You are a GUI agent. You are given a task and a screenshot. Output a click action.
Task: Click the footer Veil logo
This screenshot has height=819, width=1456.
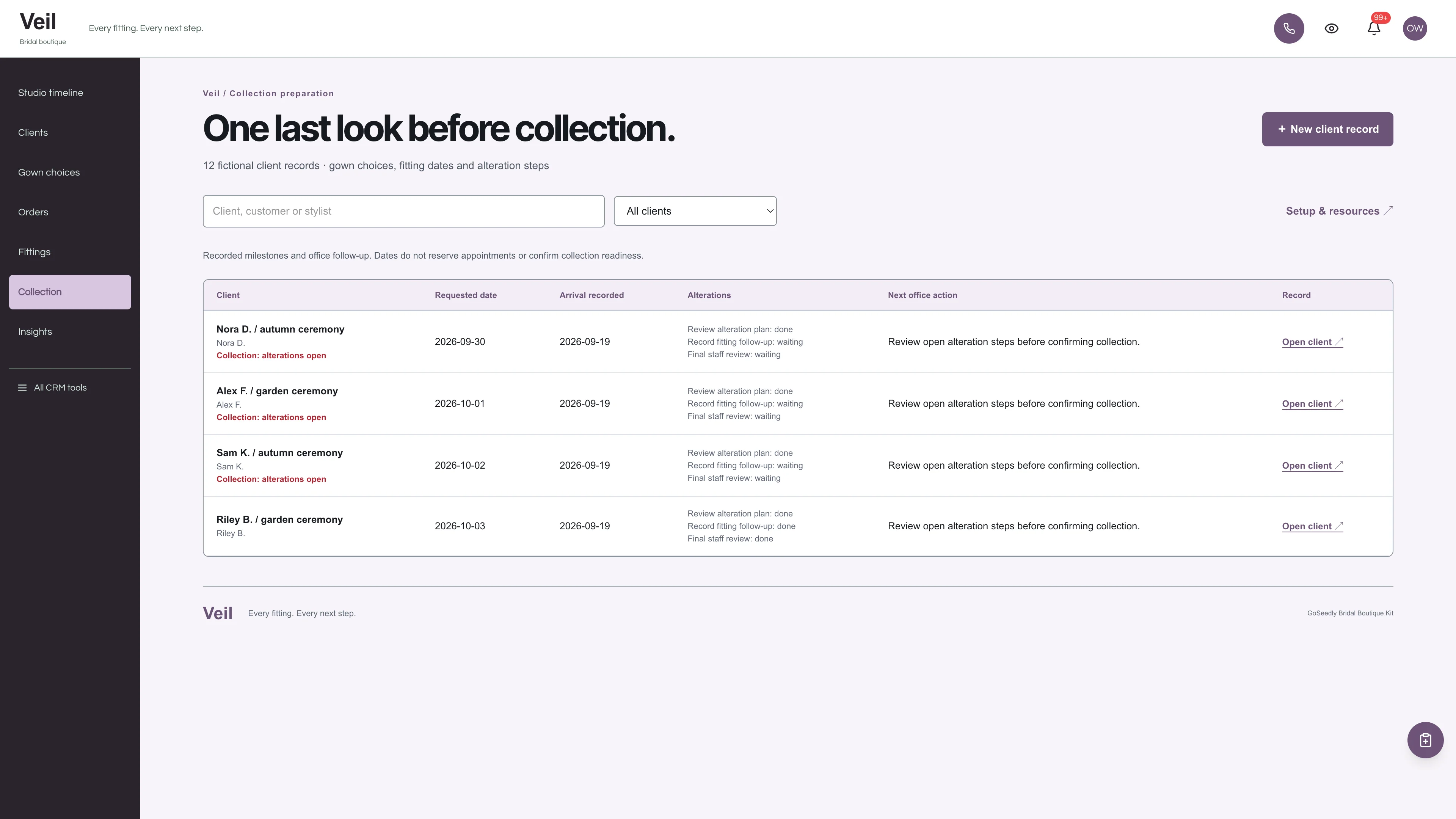(x=218, y=613)
